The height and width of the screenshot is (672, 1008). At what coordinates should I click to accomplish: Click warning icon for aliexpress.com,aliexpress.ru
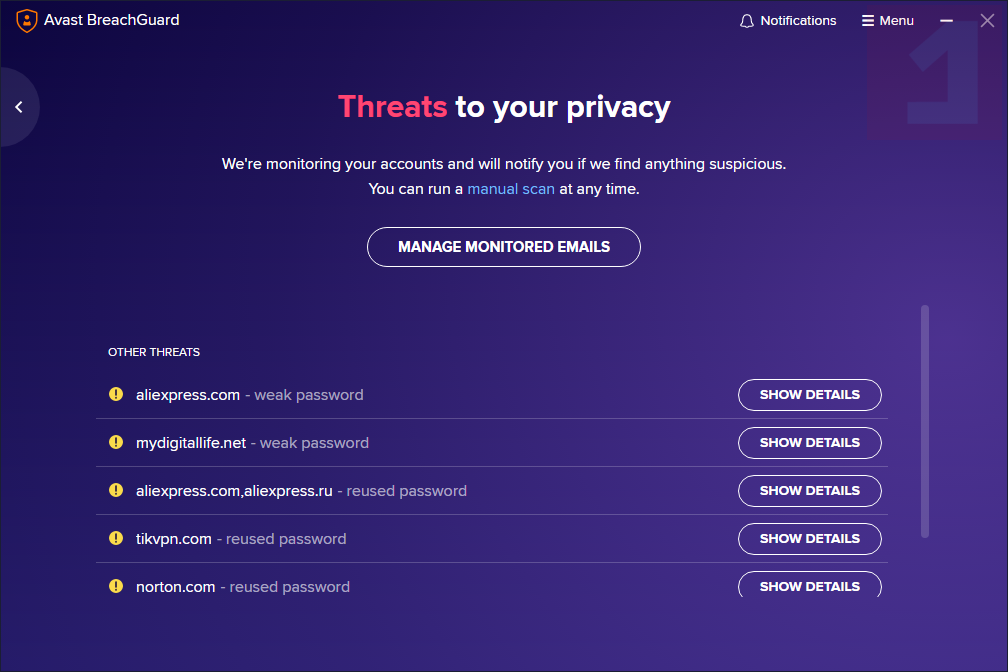click(116, 490)
